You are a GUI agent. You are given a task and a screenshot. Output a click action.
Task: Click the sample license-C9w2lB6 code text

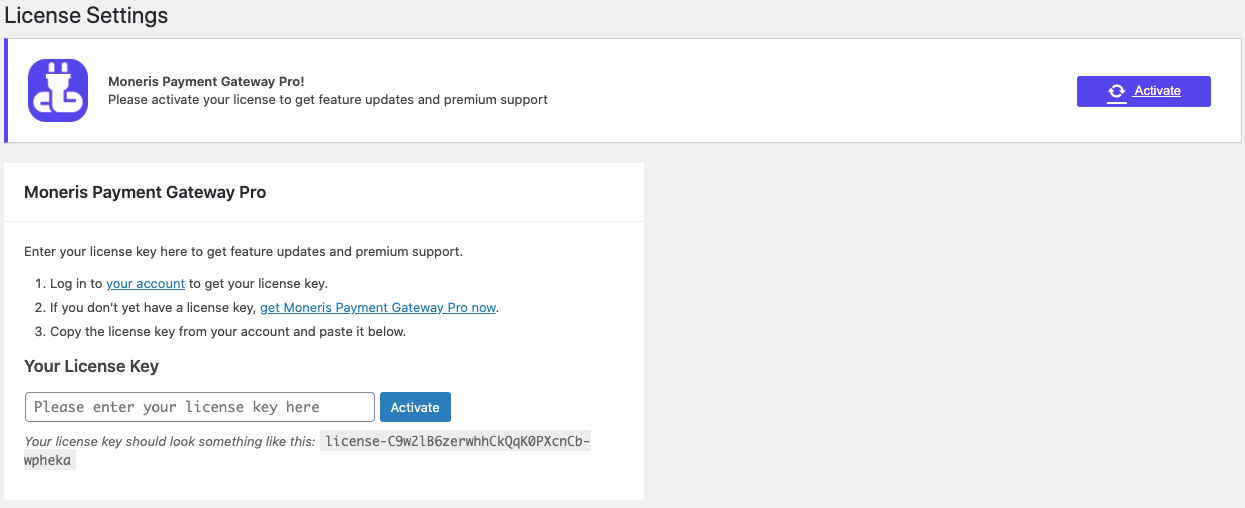pos(455,441)
